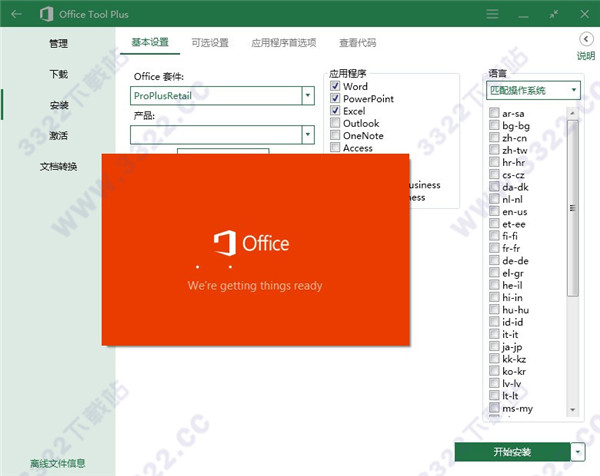The width and height of the screenshot is (600, 476).
Task: Click the 开始安装 button
Action: 512,452
